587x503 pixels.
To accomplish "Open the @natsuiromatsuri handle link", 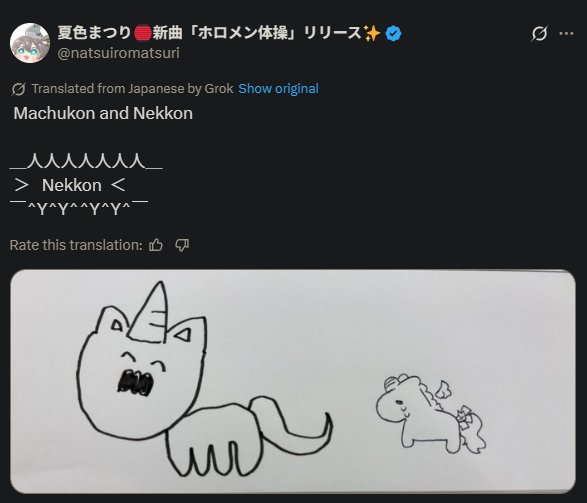I will 119,53.
